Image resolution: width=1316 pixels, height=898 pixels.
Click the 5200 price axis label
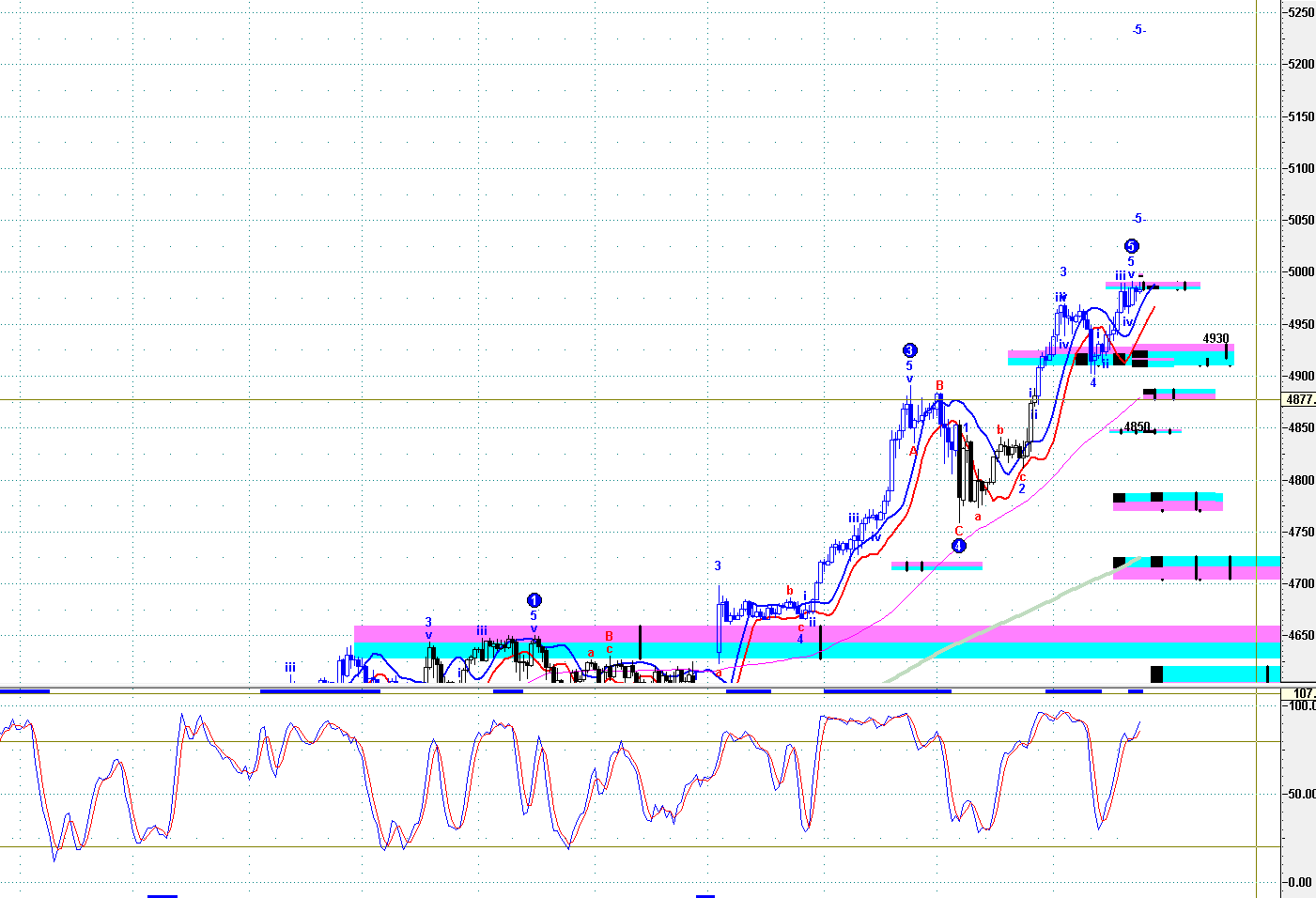click(1301, 65)
